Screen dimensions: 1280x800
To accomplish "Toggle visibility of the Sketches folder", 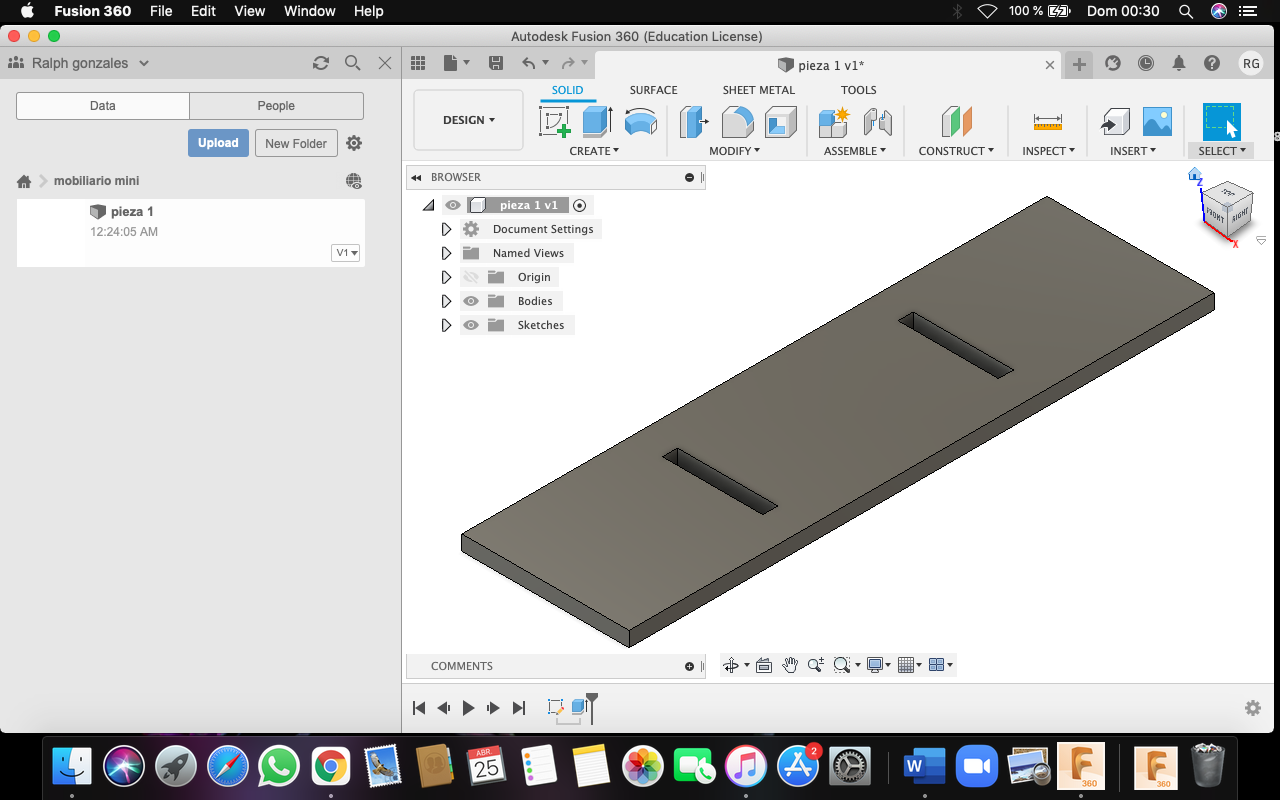I will (471, 325).
